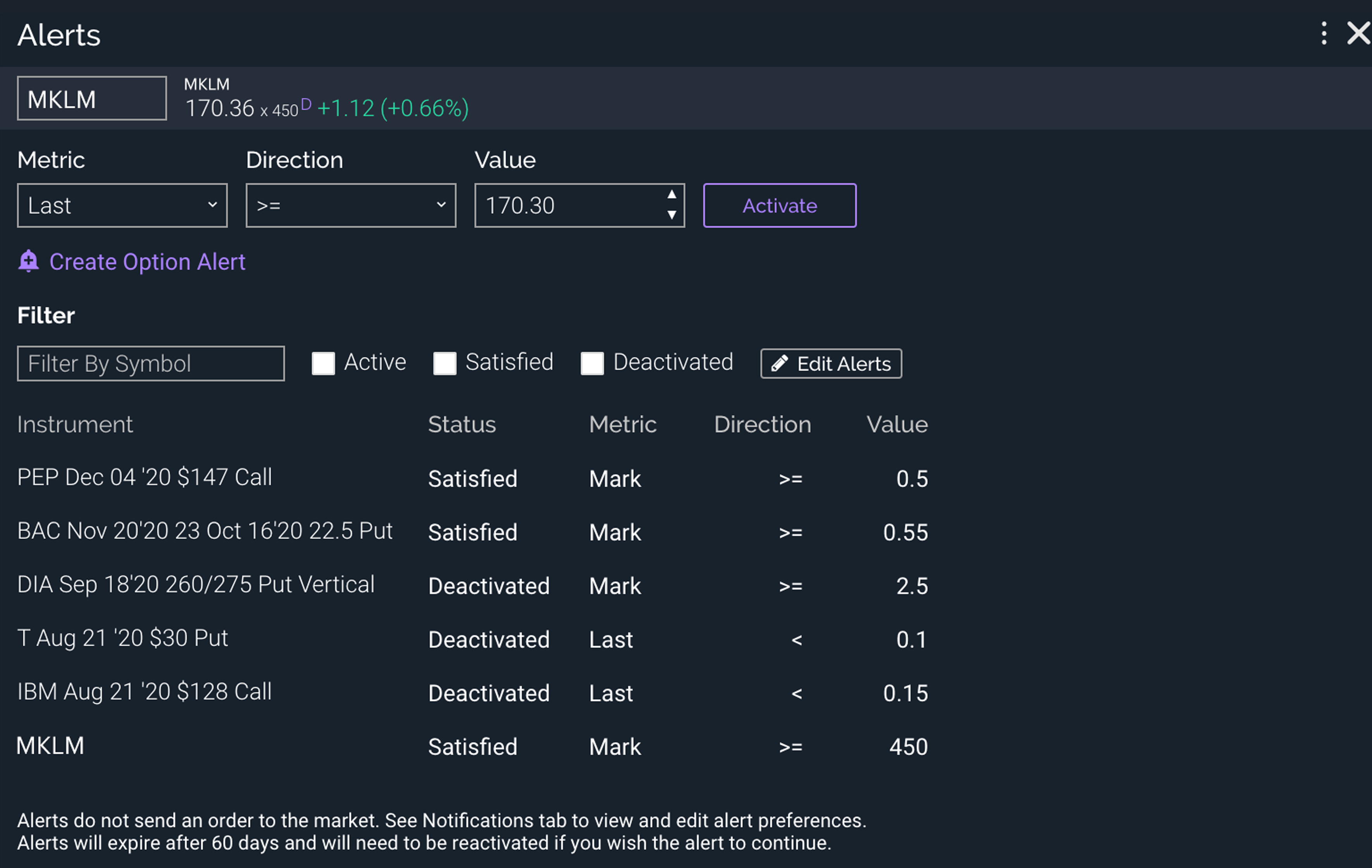
Task: Select the PEP Dec 04 '20 $147 Call alert
Action: (144, 478)
